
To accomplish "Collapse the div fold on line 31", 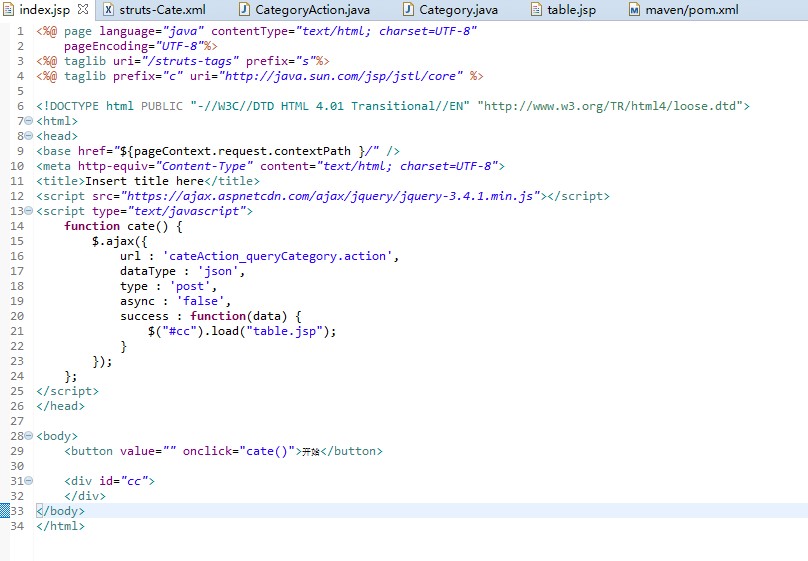I will coord(29,481).
